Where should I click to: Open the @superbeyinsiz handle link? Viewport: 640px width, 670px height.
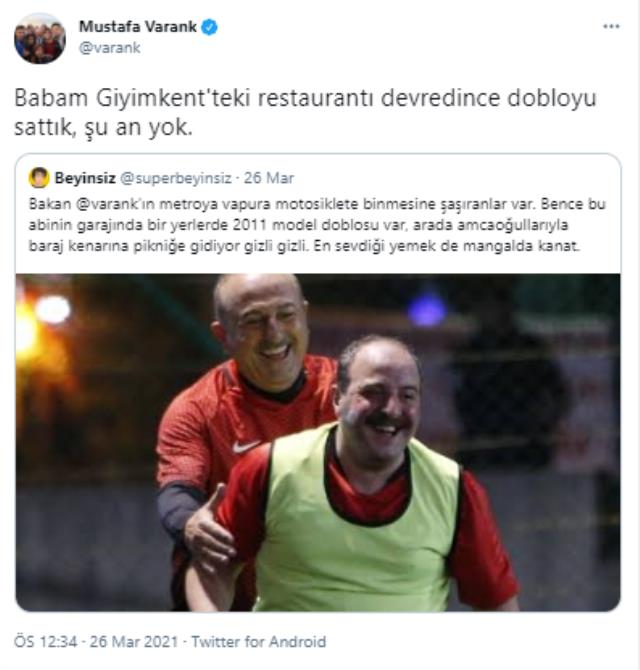pyautogui.click(x=176, y=178)
